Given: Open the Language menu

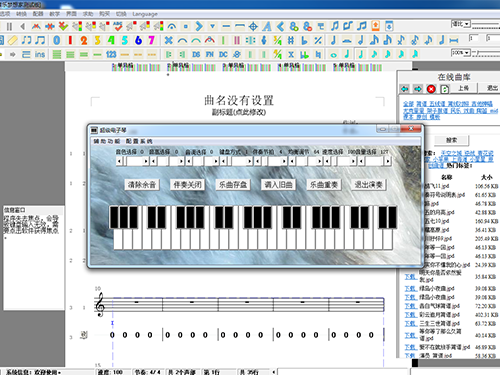Looking at the screenshot, I should coord(145,14).
